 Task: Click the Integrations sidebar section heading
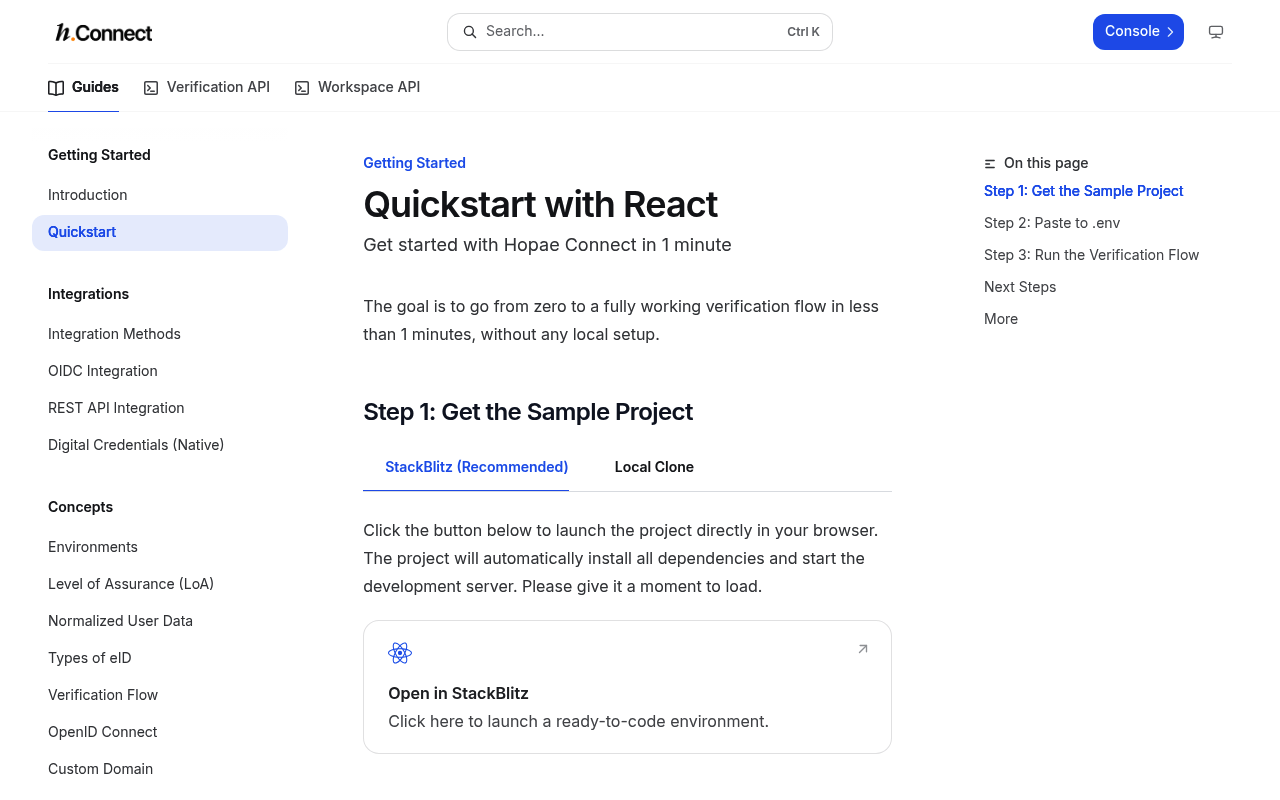coord(88,294)
